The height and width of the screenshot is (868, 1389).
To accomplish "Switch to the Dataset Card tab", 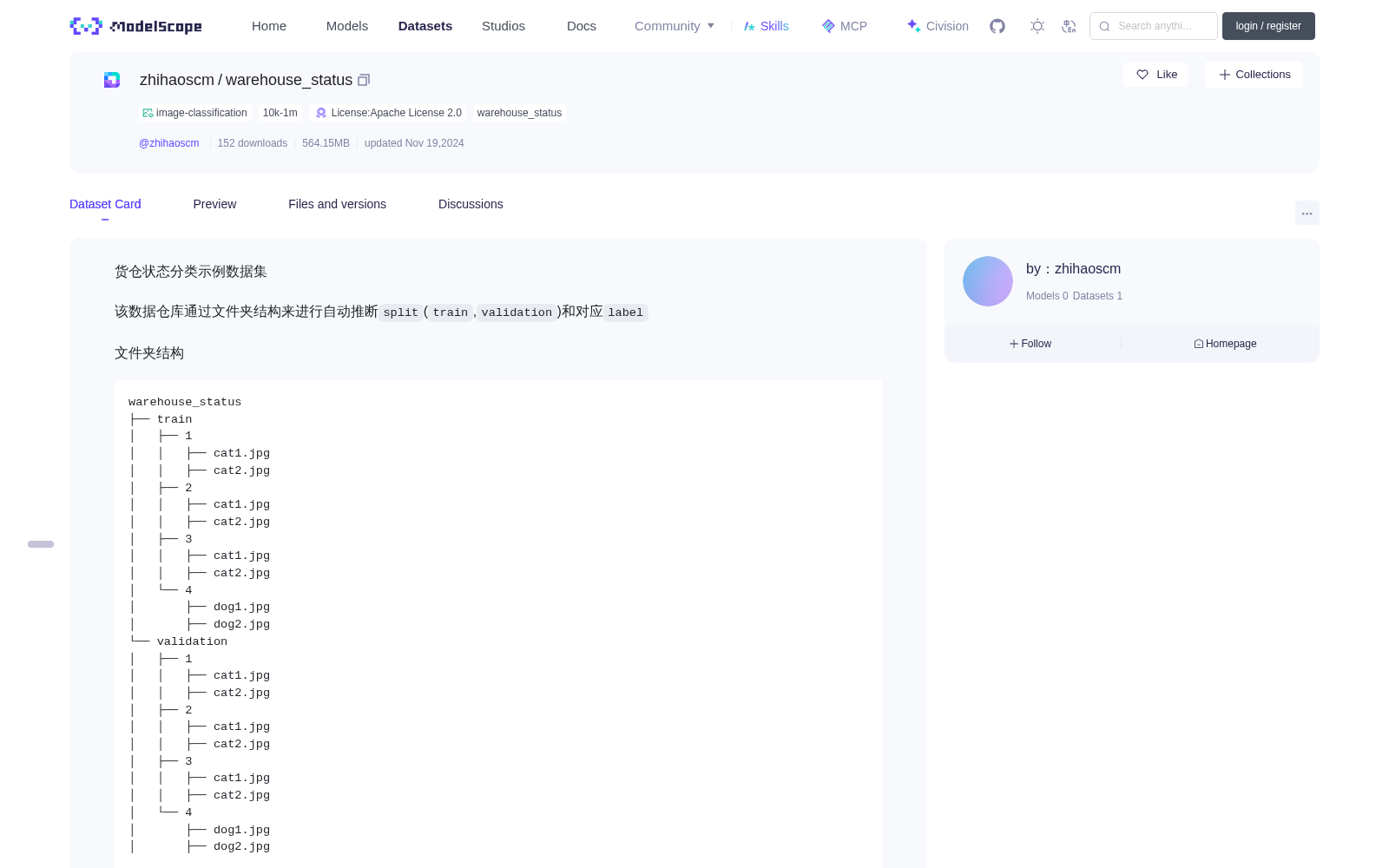I will coord(105,204).
